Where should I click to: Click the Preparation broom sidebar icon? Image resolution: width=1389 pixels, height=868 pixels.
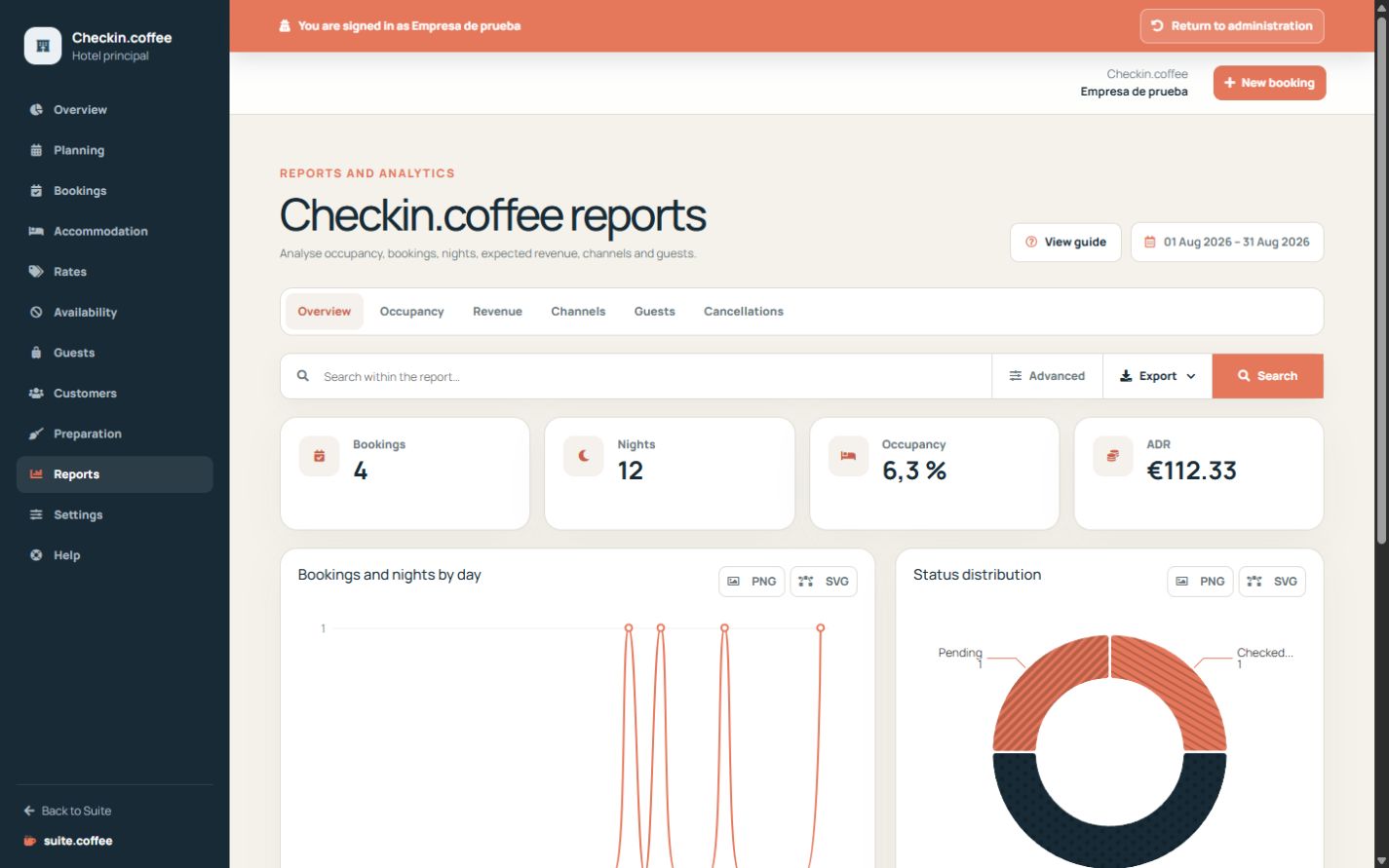coord(36,434)
